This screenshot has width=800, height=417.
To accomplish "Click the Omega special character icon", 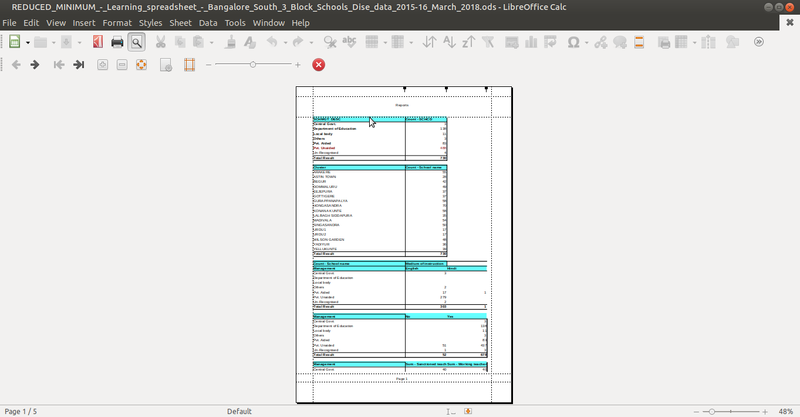I will (x=573, y=42).
